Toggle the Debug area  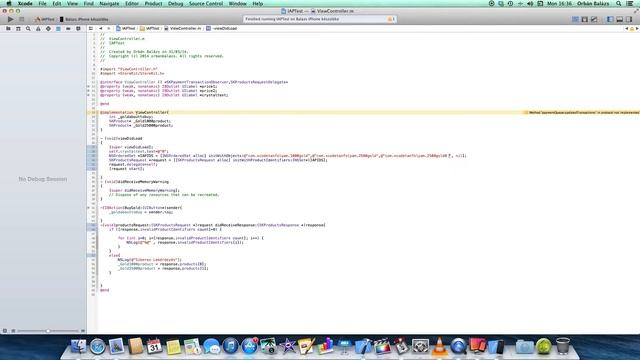(x=620, y=19)
